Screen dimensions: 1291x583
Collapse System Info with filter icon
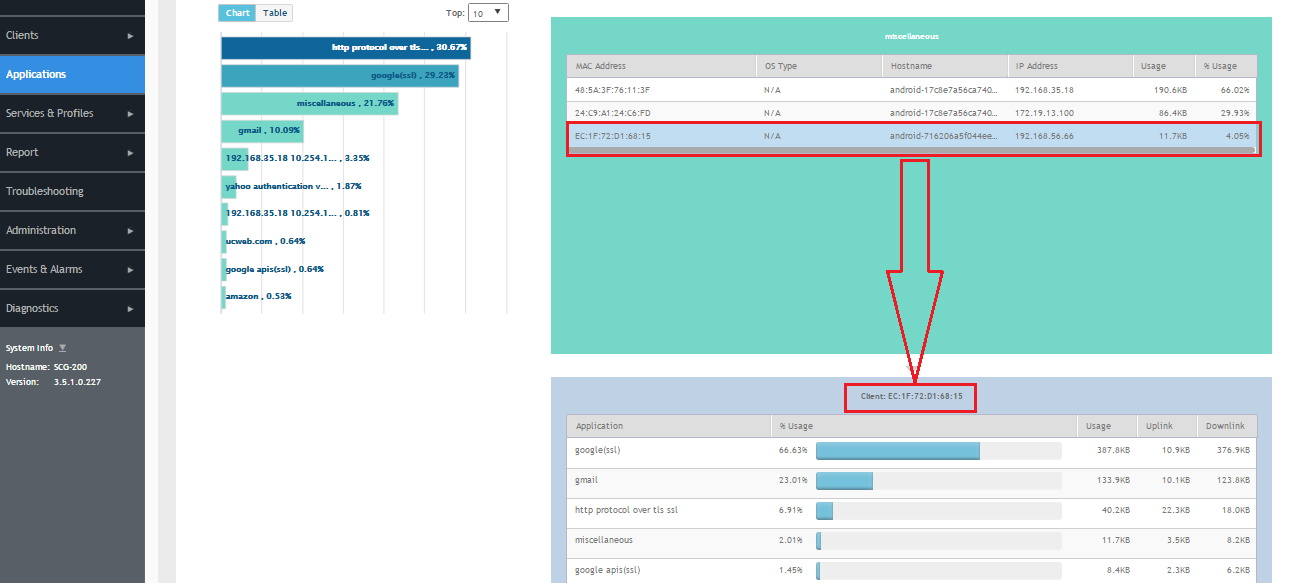point(63,348)
